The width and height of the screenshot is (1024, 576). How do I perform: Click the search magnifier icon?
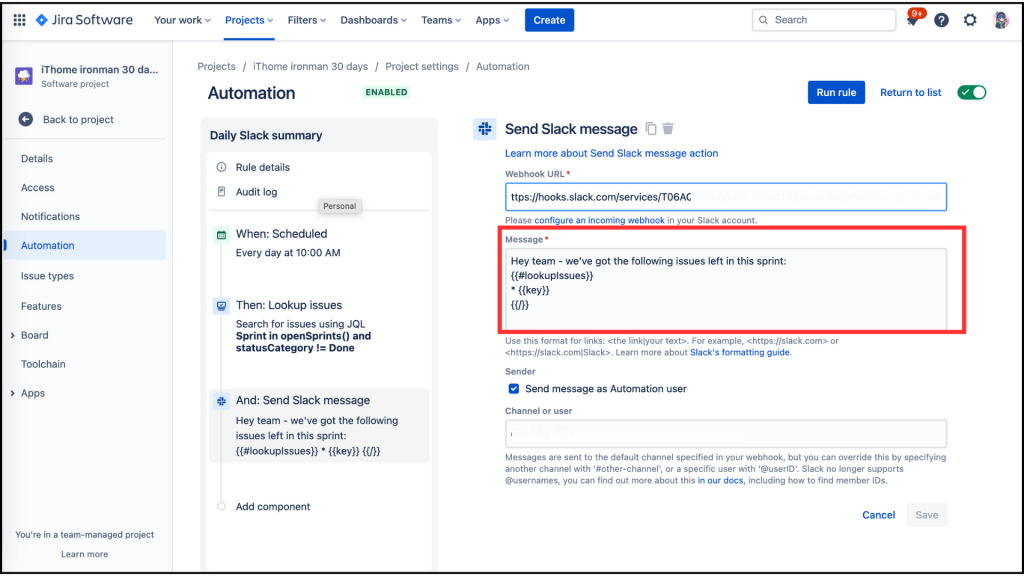(x=763, y=20)
